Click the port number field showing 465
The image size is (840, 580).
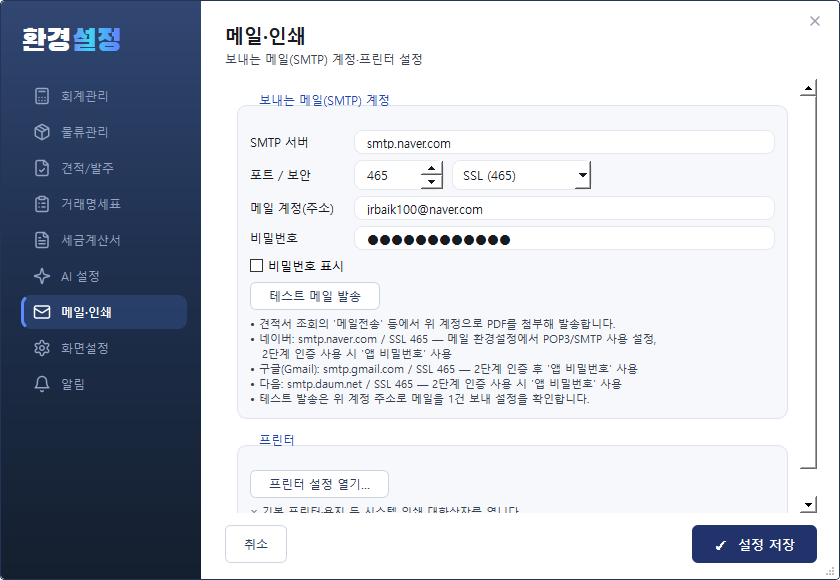pos(388,175)
